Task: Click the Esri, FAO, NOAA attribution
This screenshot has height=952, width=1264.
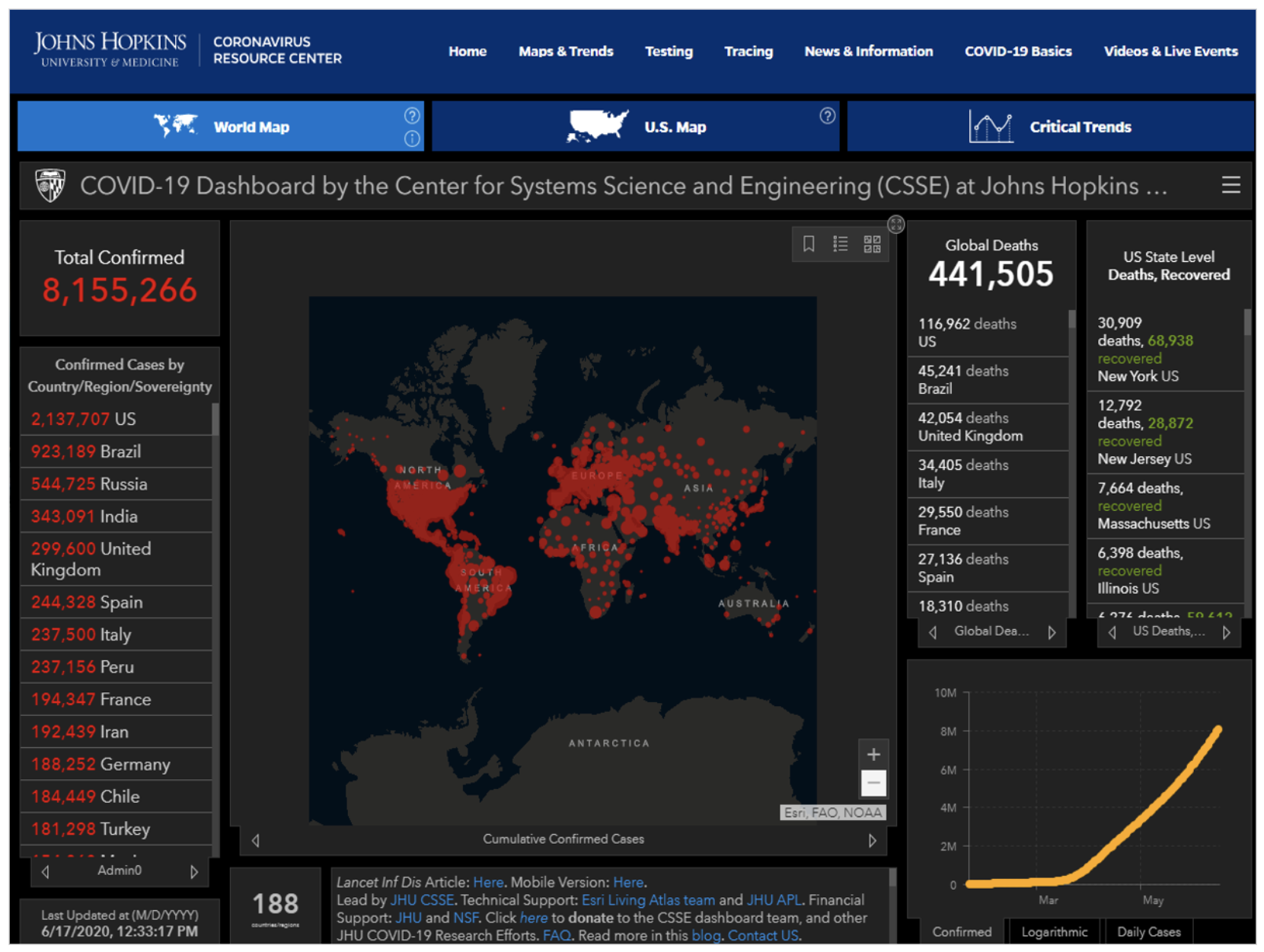Action: click(833, 813)
